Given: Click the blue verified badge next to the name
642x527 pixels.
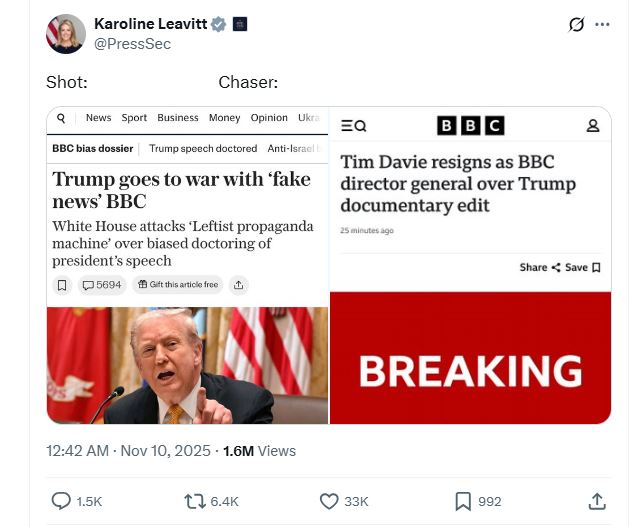Looking at the screenshot, I should coord(218,24).
